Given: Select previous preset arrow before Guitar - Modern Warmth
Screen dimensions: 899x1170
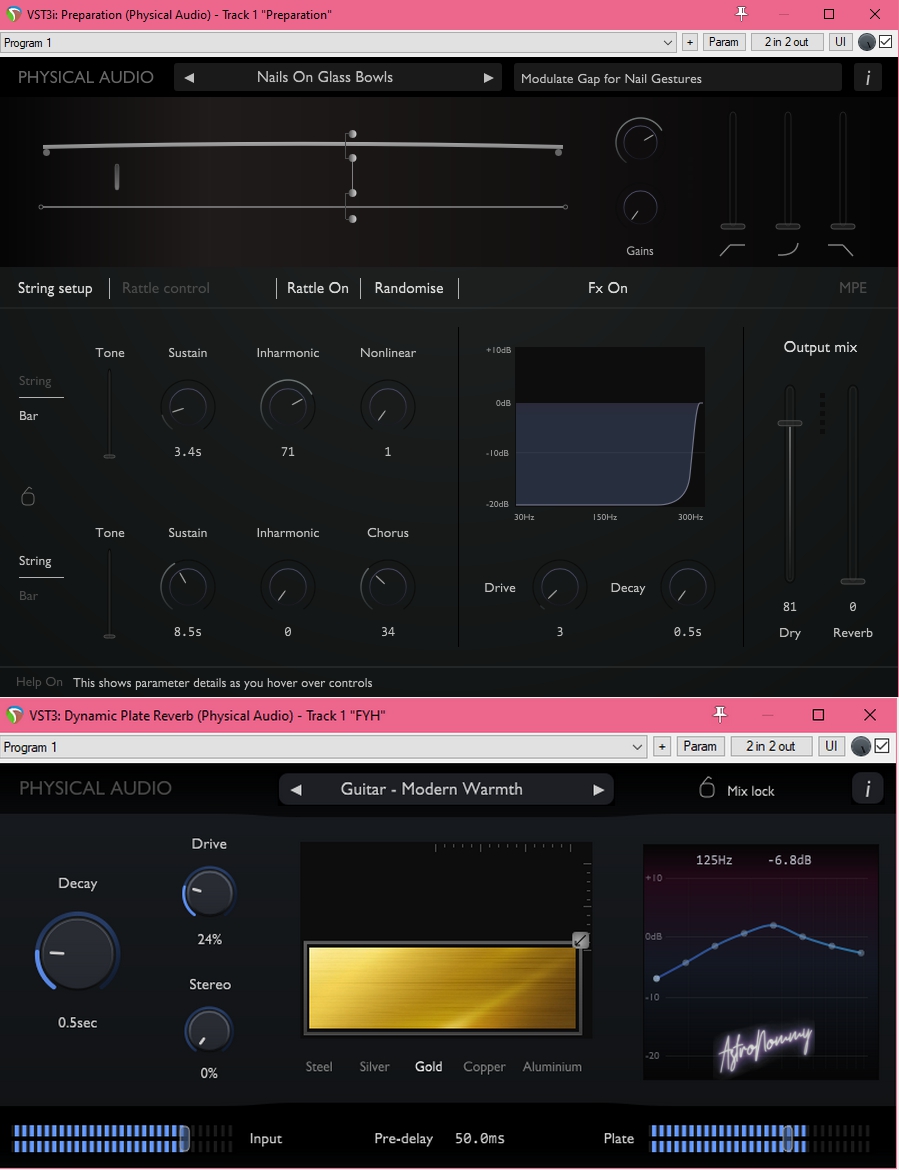Looking at the screenshot, I should tap(296, 790).
